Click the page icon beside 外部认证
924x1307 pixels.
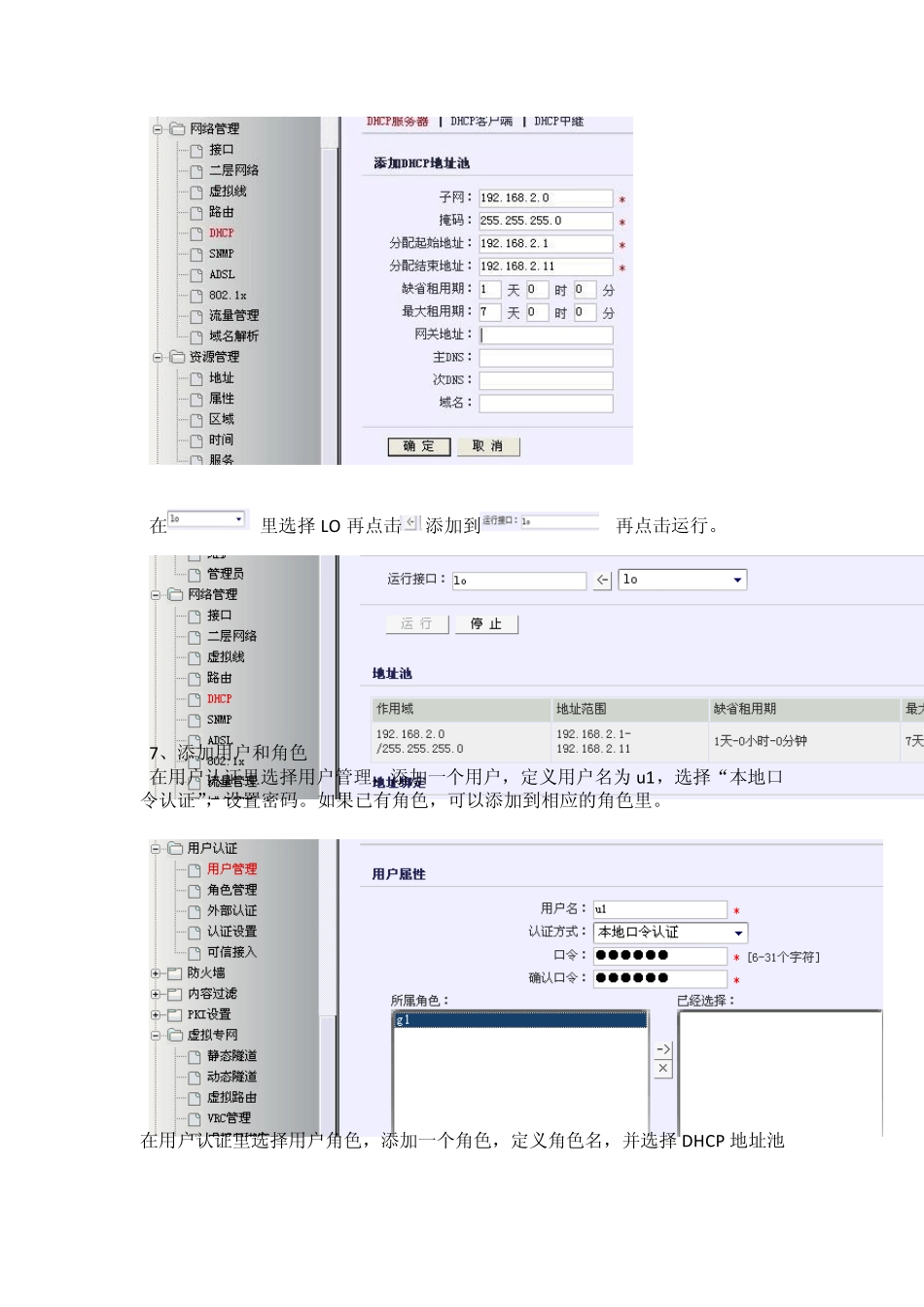pos(195,911)
